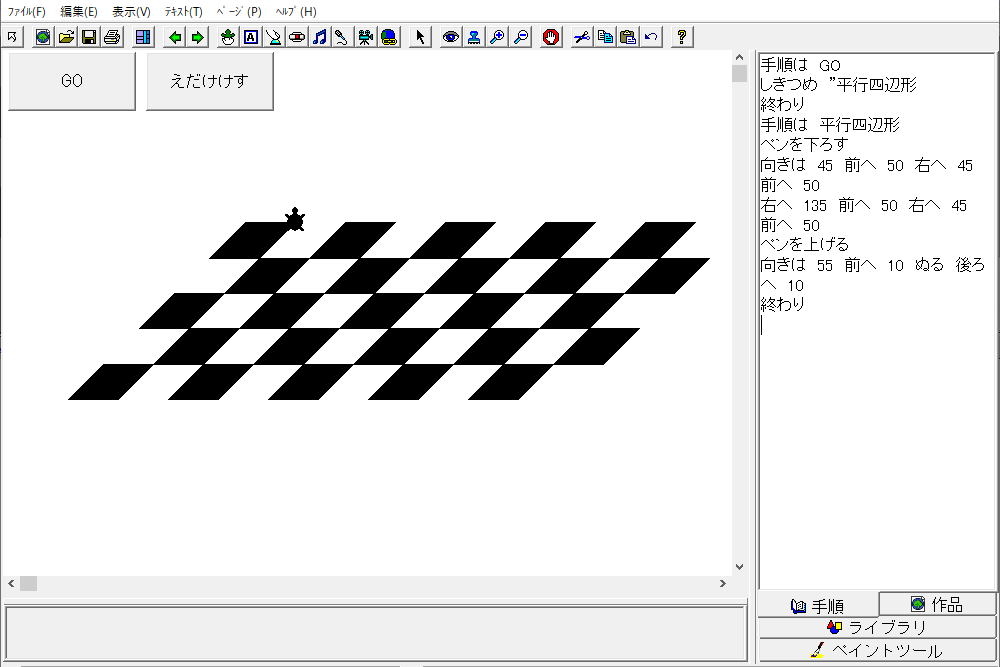The image size is (1000, 667).
Task: Click the red stop hand icon
Action: (x=551, y=37)
